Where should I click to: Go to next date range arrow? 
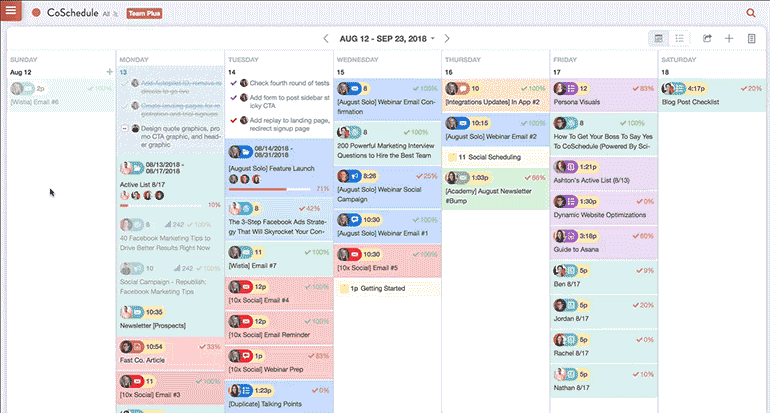(446, 38)
